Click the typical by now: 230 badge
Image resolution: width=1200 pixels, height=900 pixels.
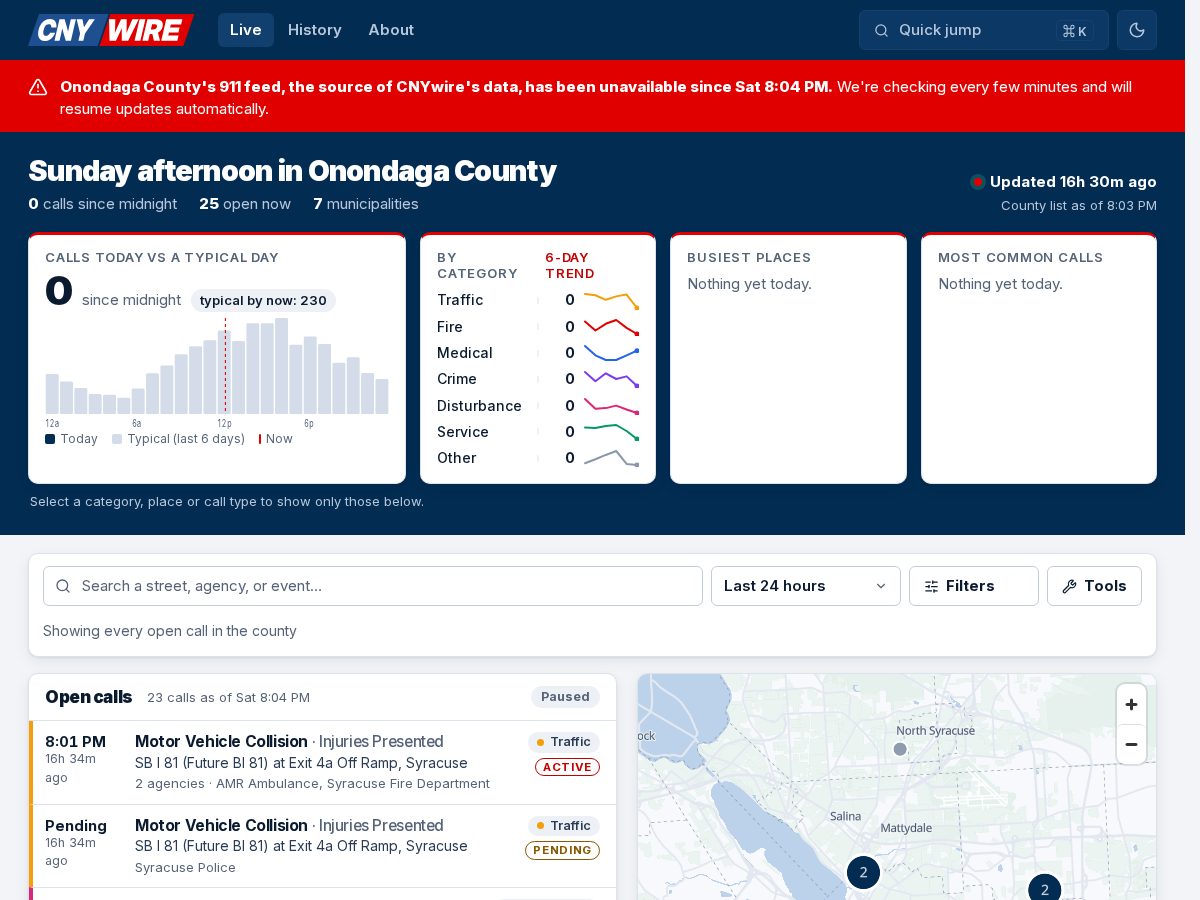coord(263,301)
